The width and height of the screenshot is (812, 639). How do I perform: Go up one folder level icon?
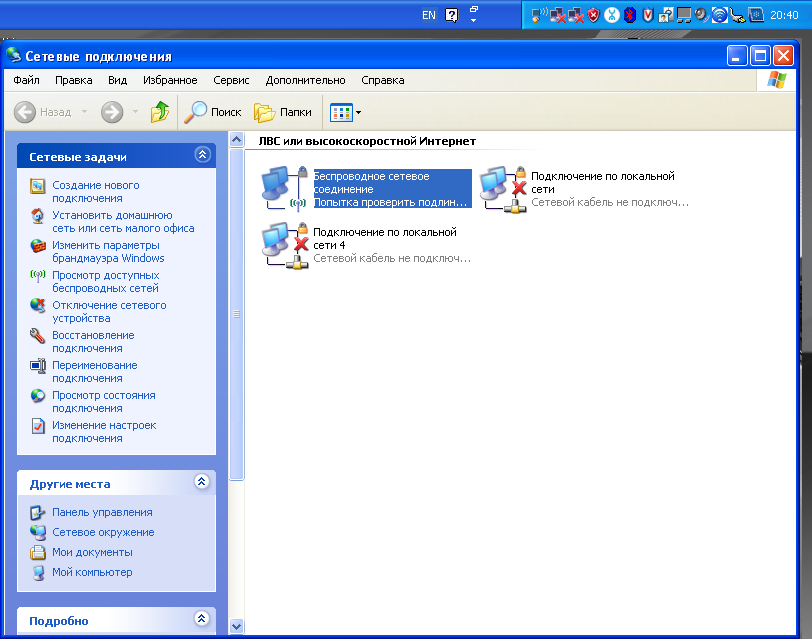160,112
